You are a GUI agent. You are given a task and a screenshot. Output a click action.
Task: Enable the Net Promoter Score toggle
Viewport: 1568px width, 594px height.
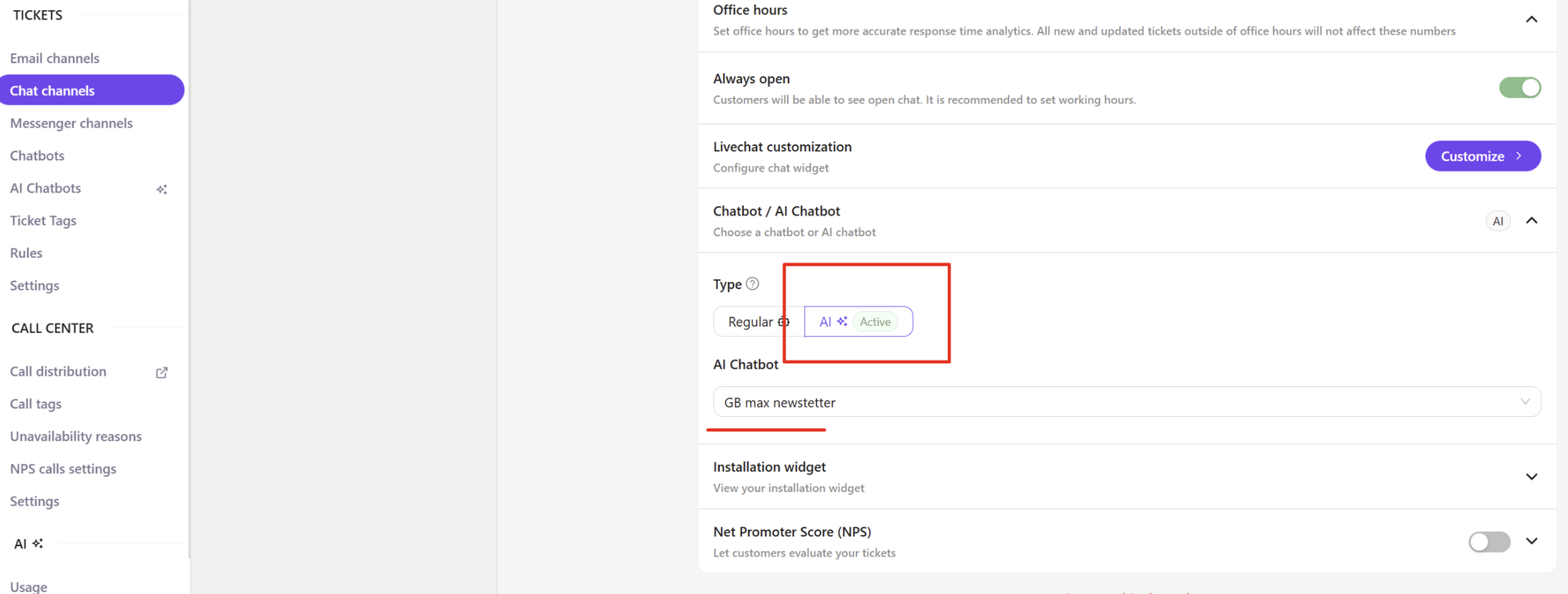pyautogui.click(x=1489, y=541)
